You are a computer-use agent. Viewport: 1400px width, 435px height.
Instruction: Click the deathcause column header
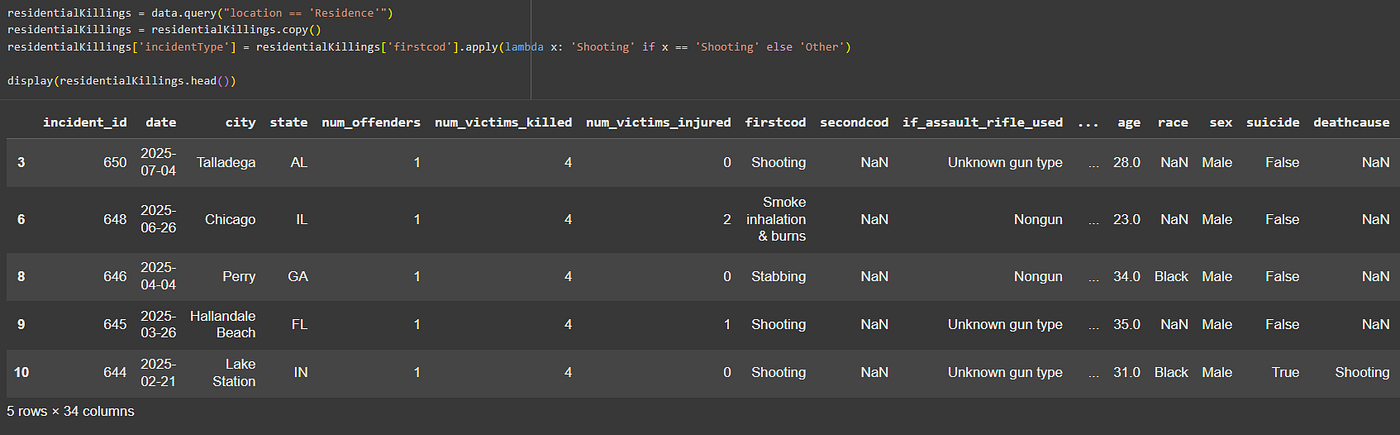coord(1351,122)
